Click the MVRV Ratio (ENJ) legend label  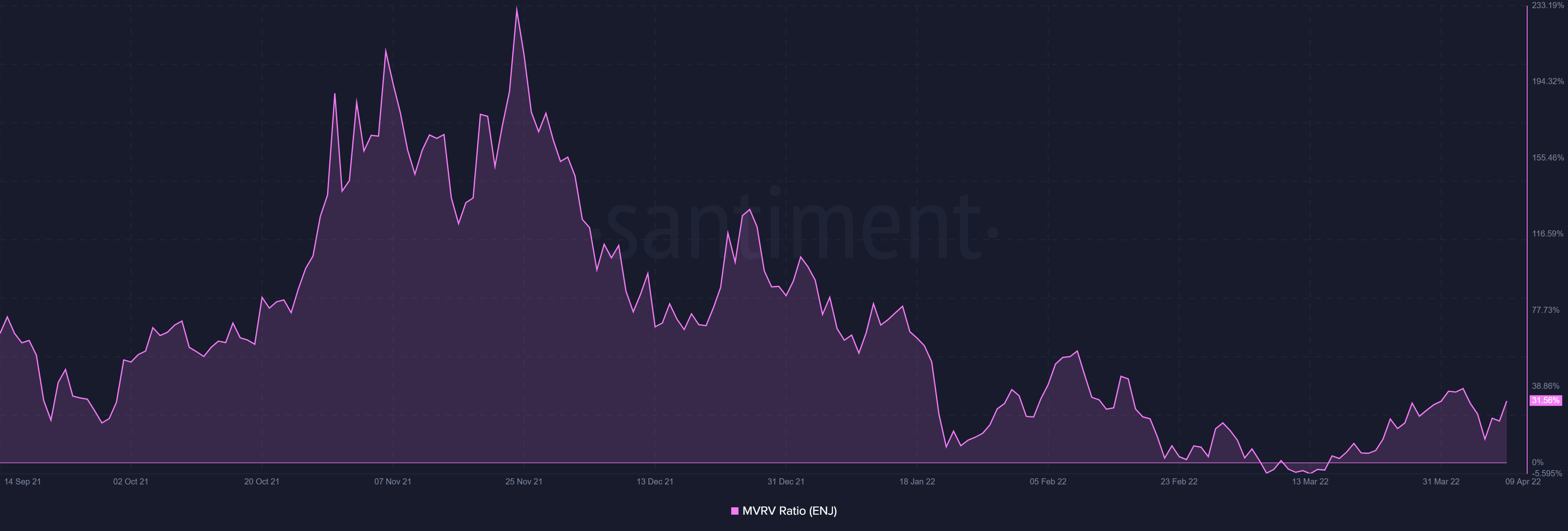point(789,511)
